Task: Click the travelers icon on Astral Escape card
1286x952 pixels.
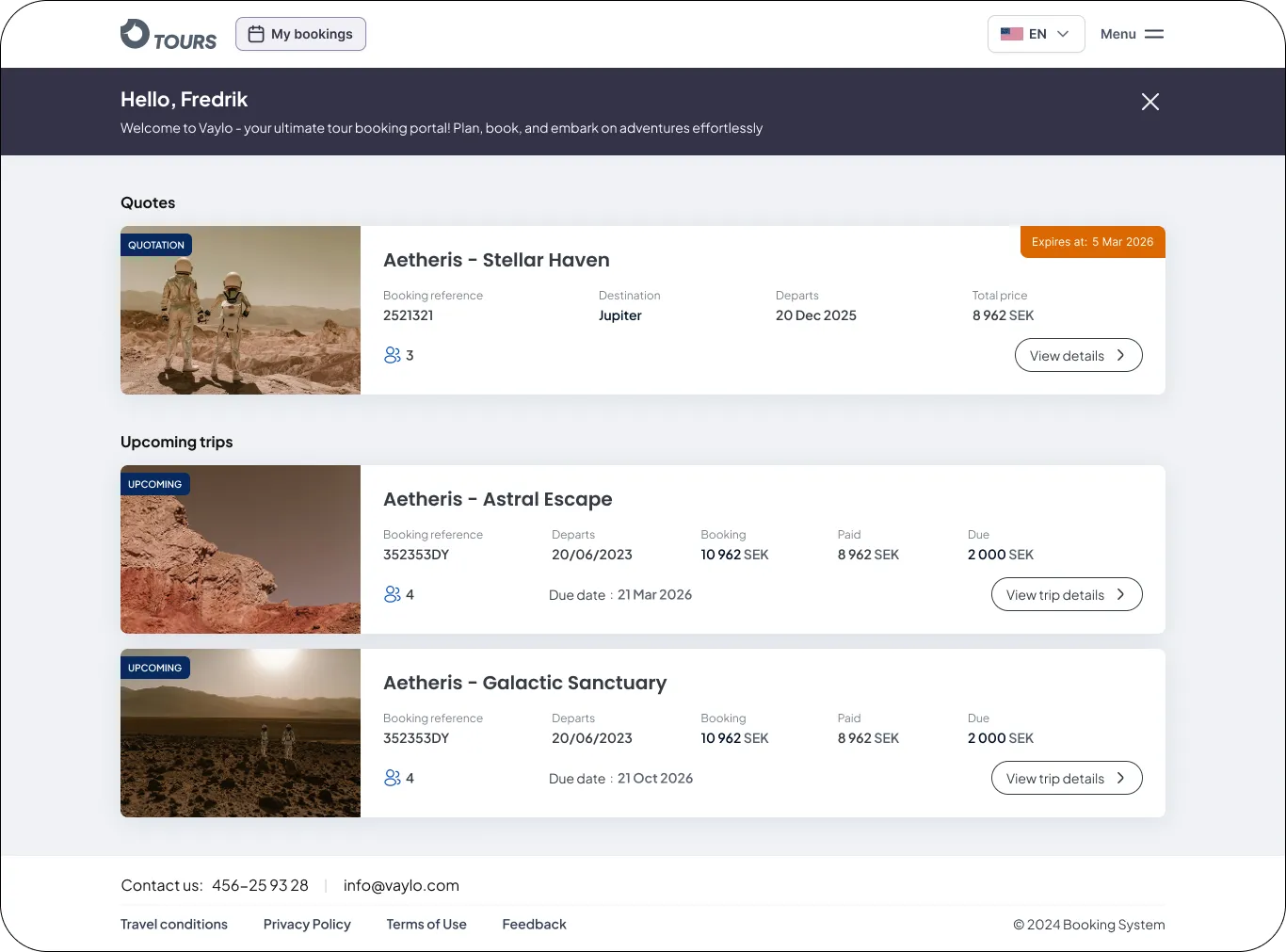Action: (x=393, y=594)
